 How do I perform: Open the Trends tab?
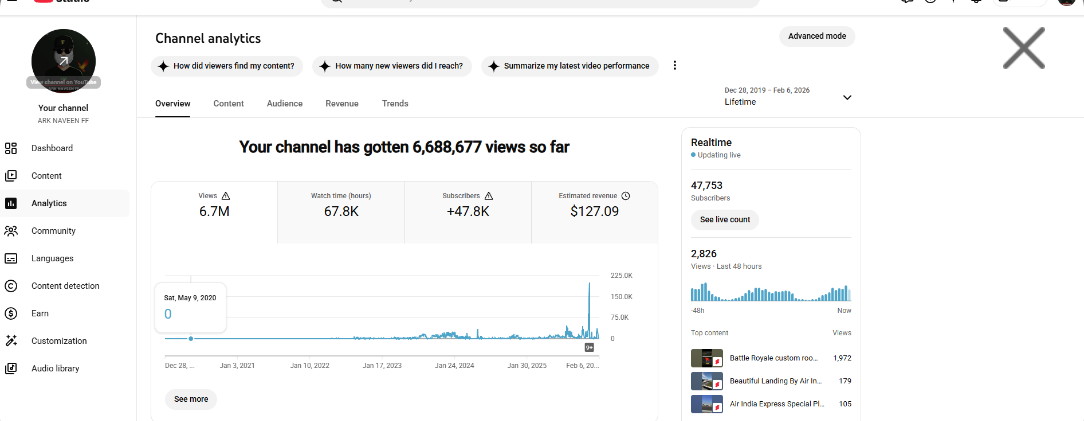(x=395, y=103)
